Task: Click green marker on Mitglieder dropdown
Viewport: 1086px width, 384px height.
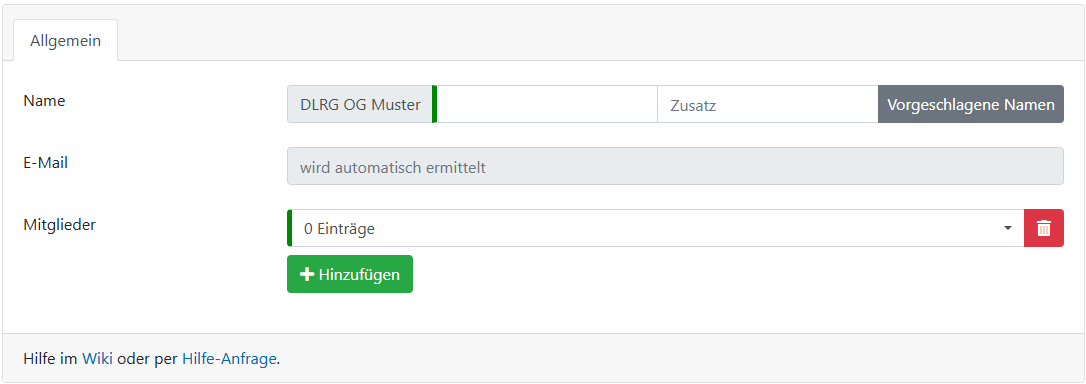Action: [290, 228]
